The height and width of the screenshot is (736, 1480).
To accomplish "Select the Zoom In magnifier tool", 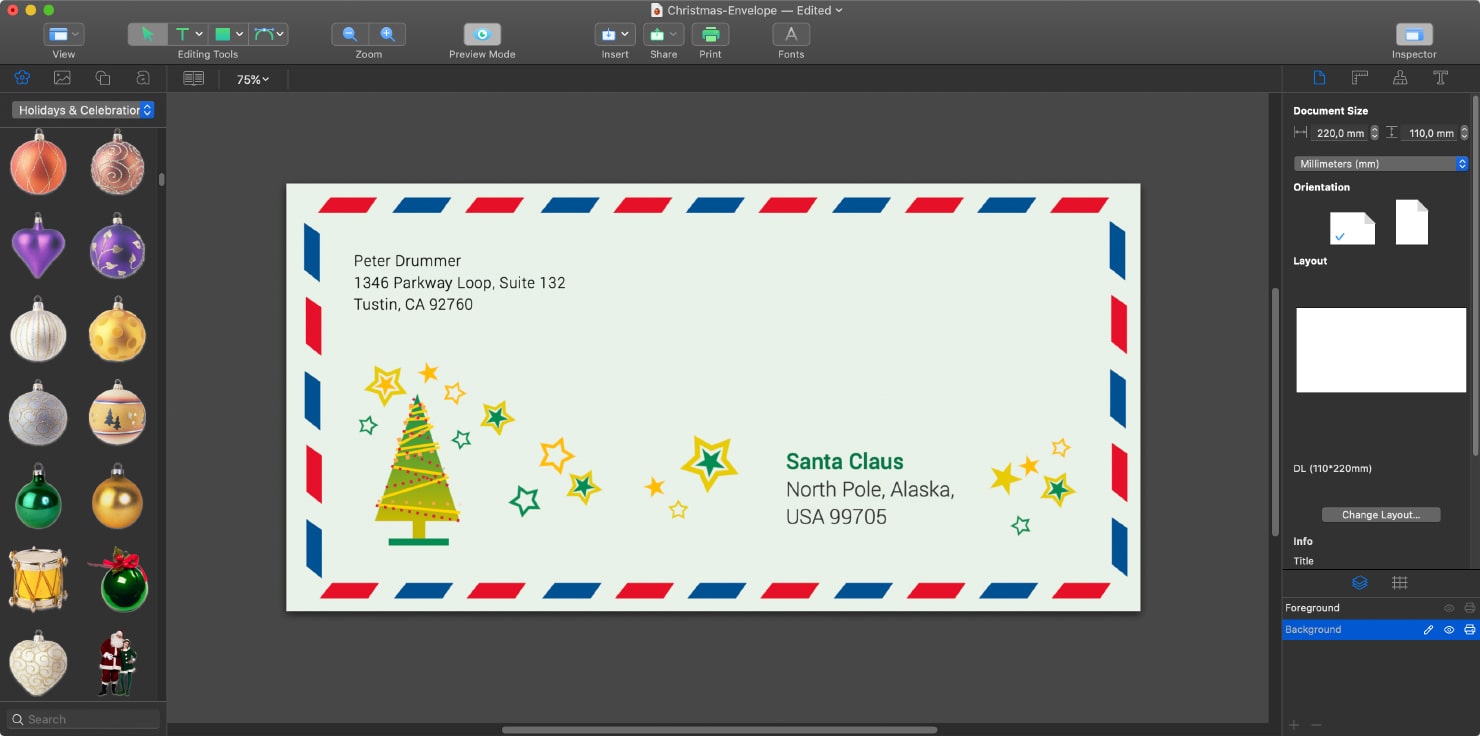I will [x=388, y=33].
